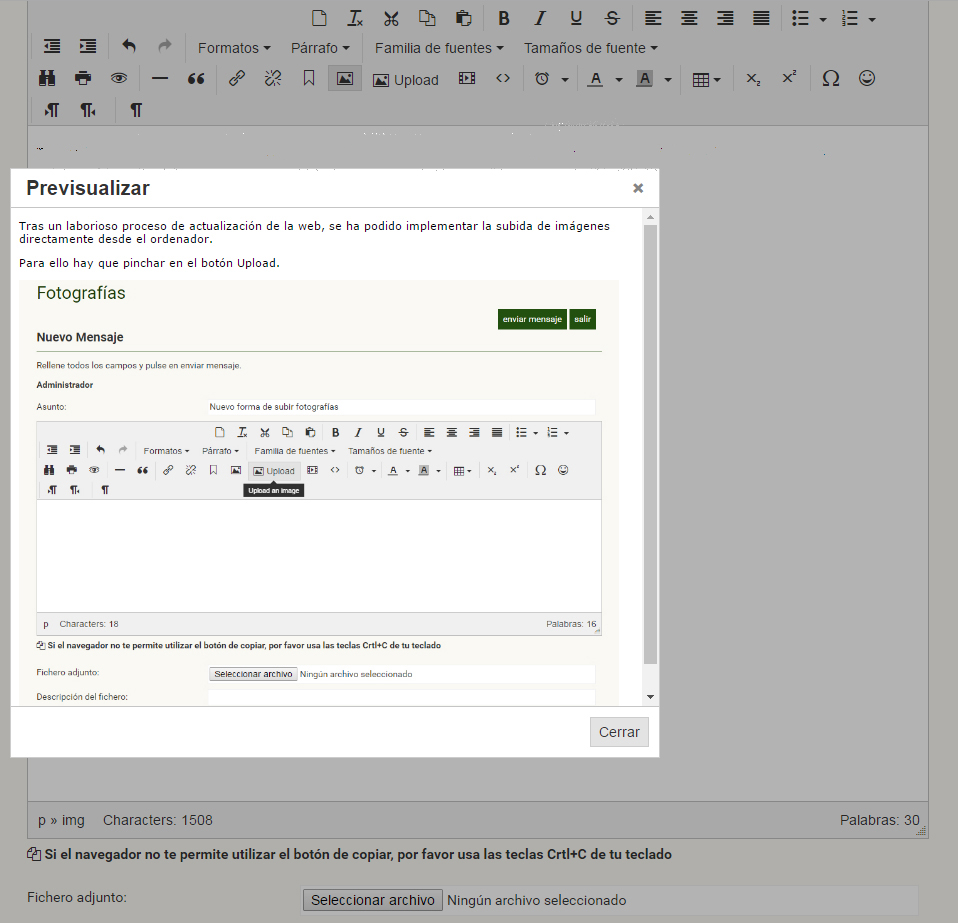Screen dimensions: 958x923
Task: Undo the last action
Action: coord(128,46)
